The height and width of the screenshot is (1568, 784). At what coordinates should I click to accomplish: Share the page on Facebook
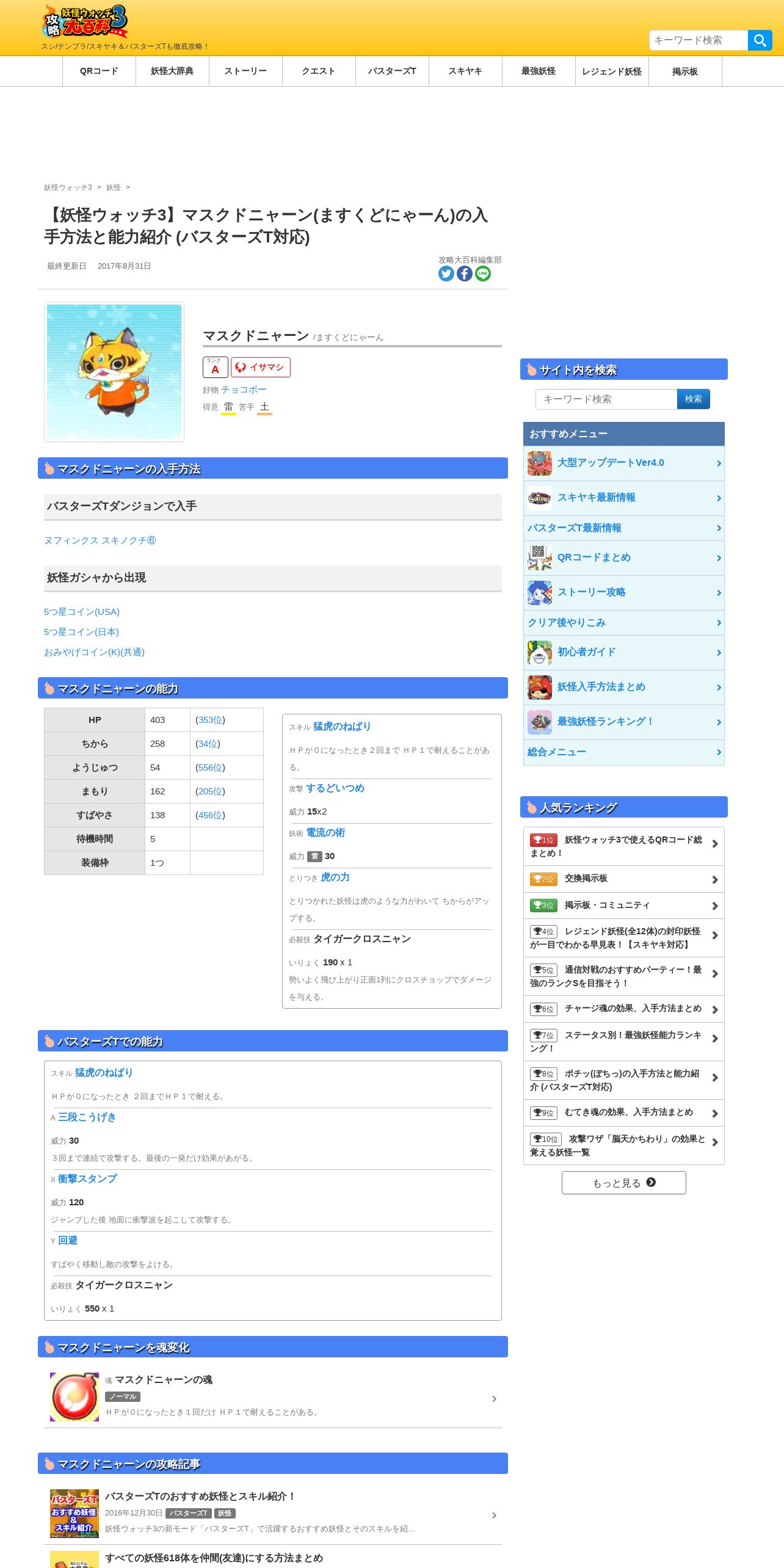(x=465, y=274)
